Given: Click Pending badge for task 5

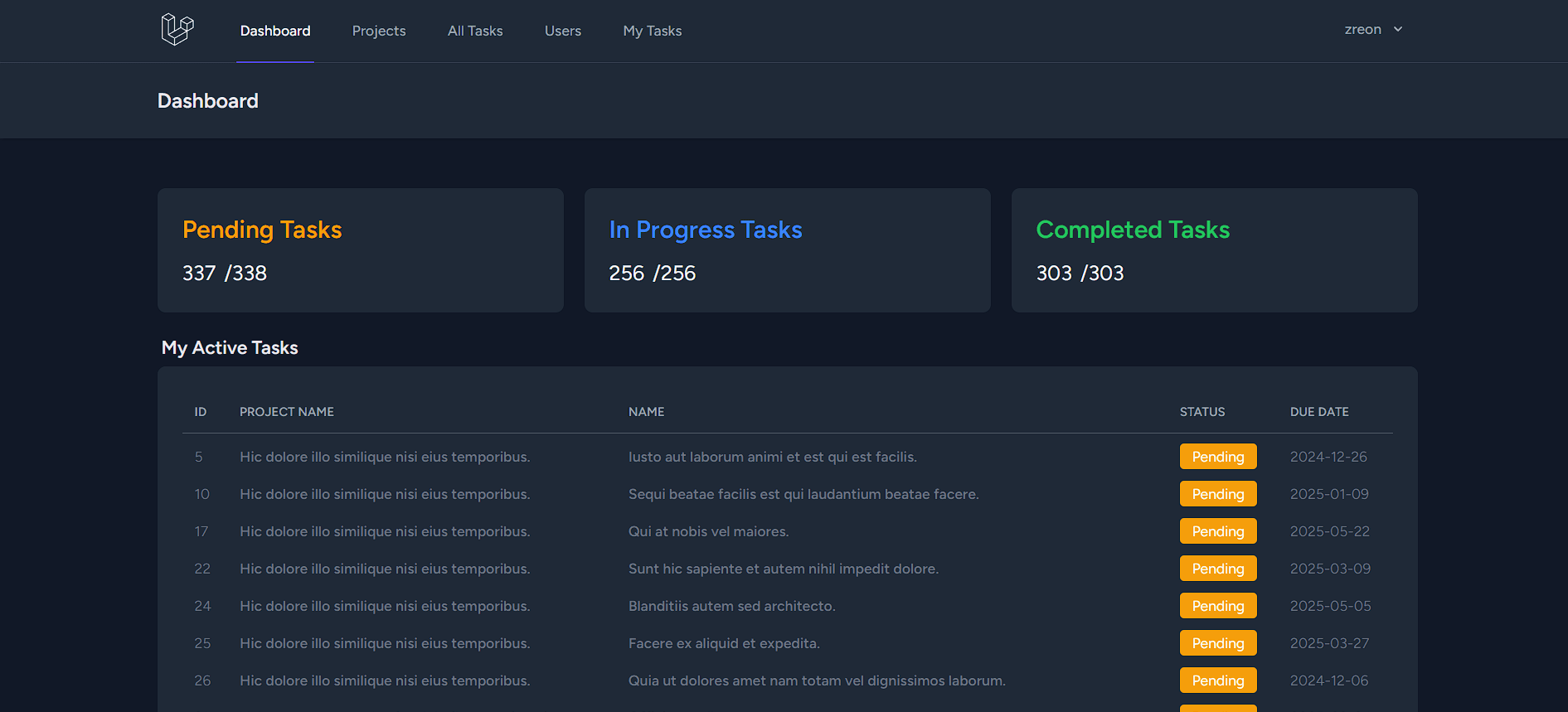Looking at the screenshot, I should [x=1218, y=457].
